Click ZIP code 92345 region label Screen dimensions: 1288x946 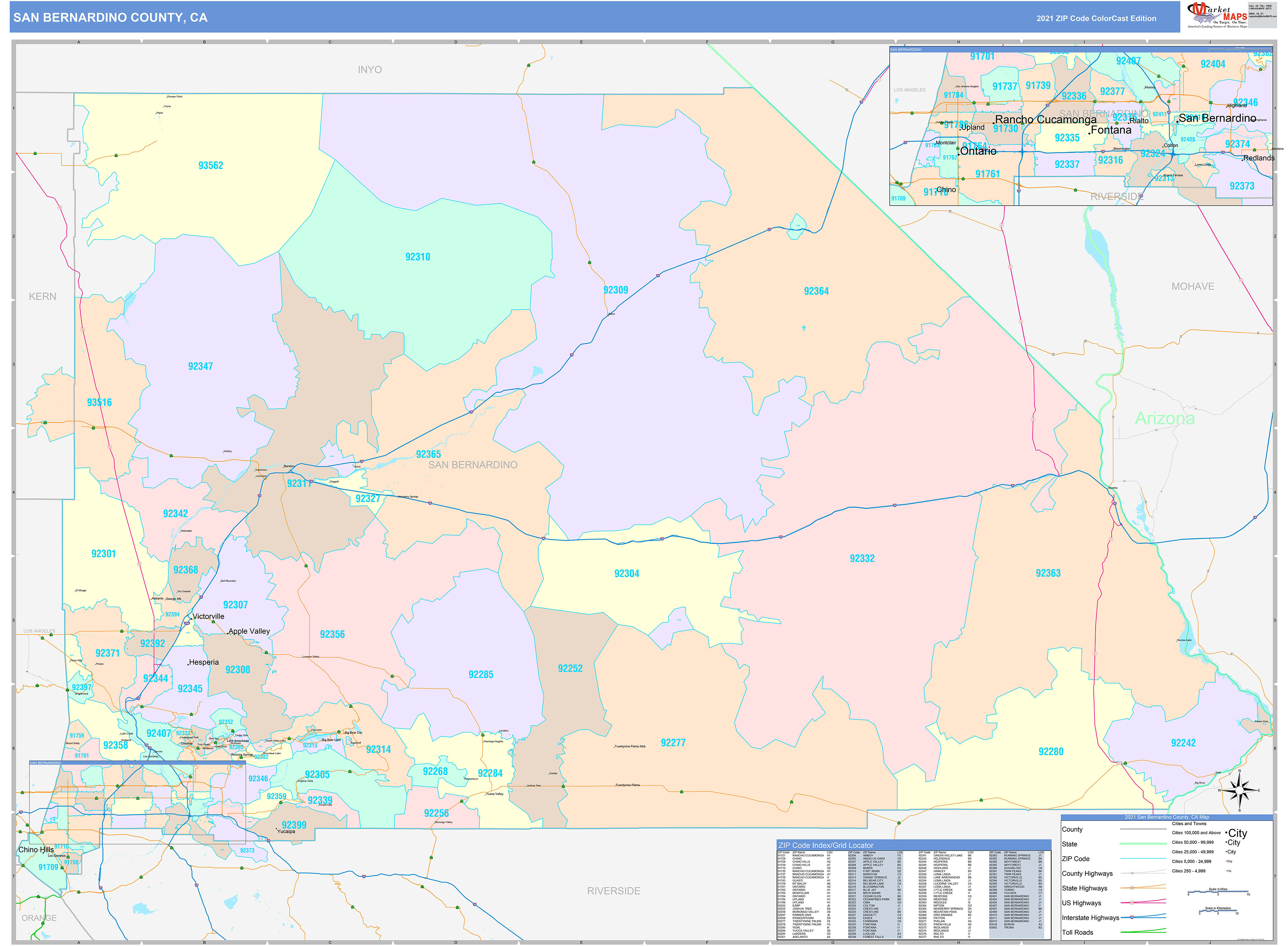[190, 689]
